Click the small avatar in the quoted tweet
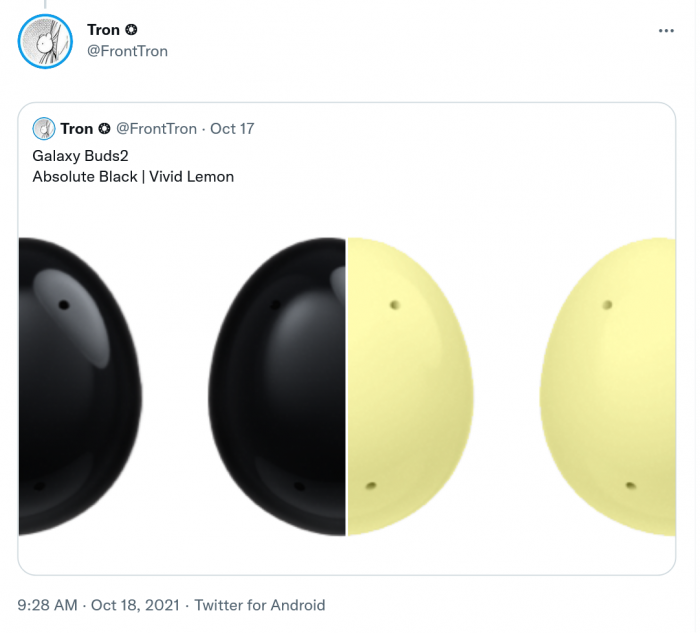The width and height of the screenshot is (700, 633). (44, 128)
